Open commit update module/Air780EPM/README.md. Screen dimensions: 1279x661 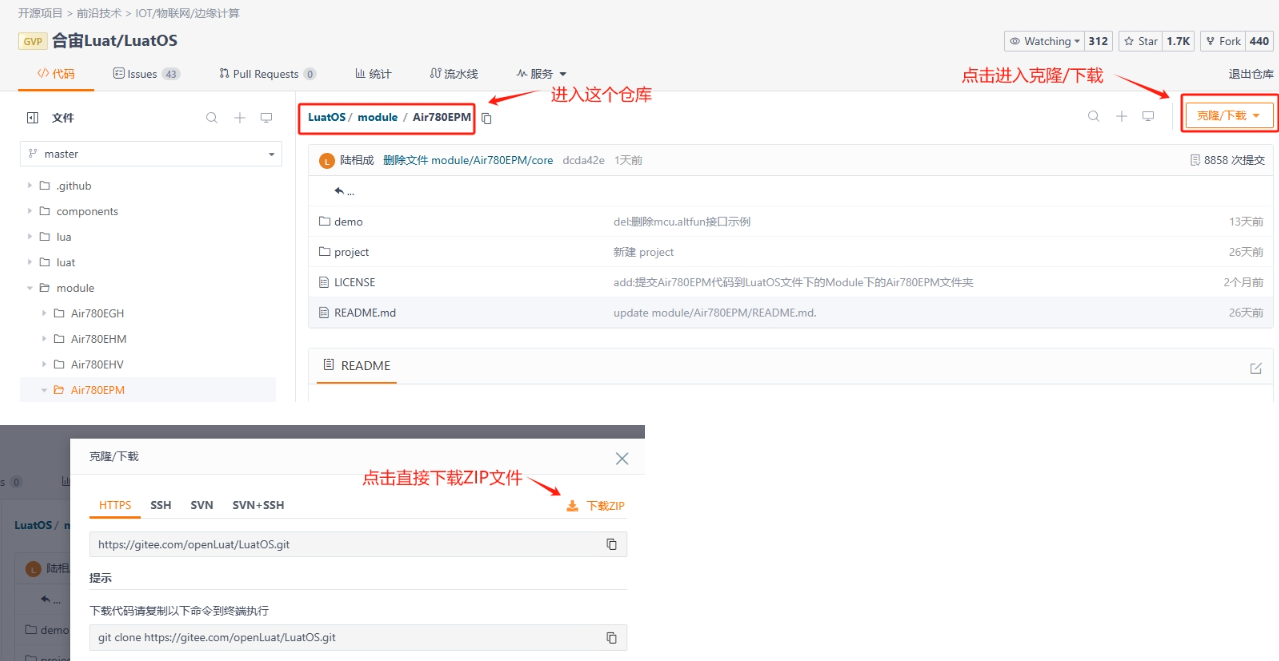(715, 313)
